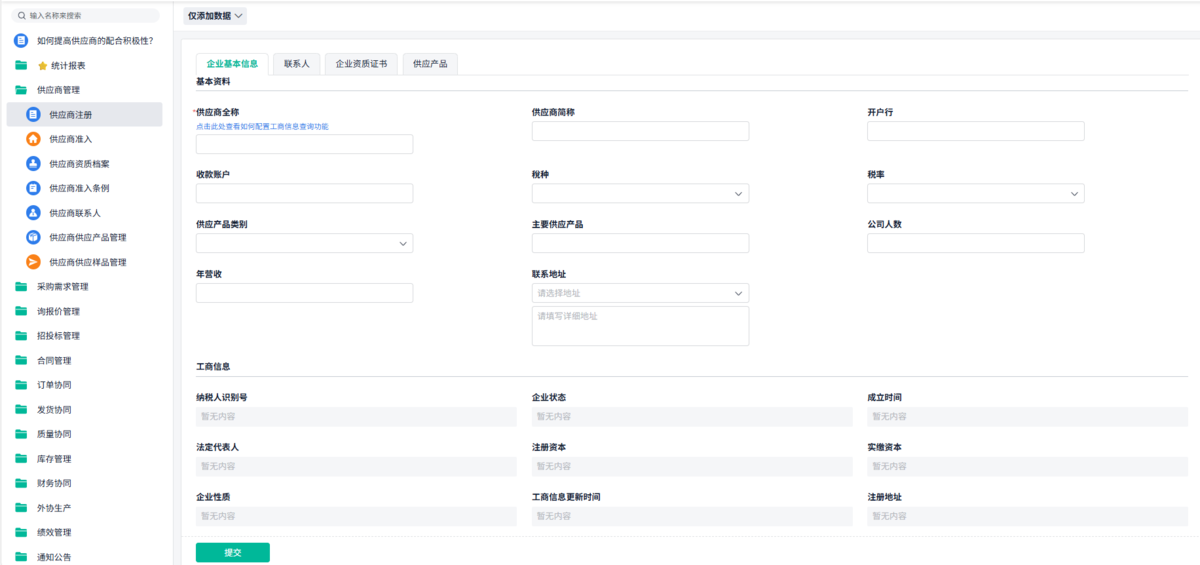Click the folder icon of 询报价管理
1200x565 pixels.
click(21, 311)
